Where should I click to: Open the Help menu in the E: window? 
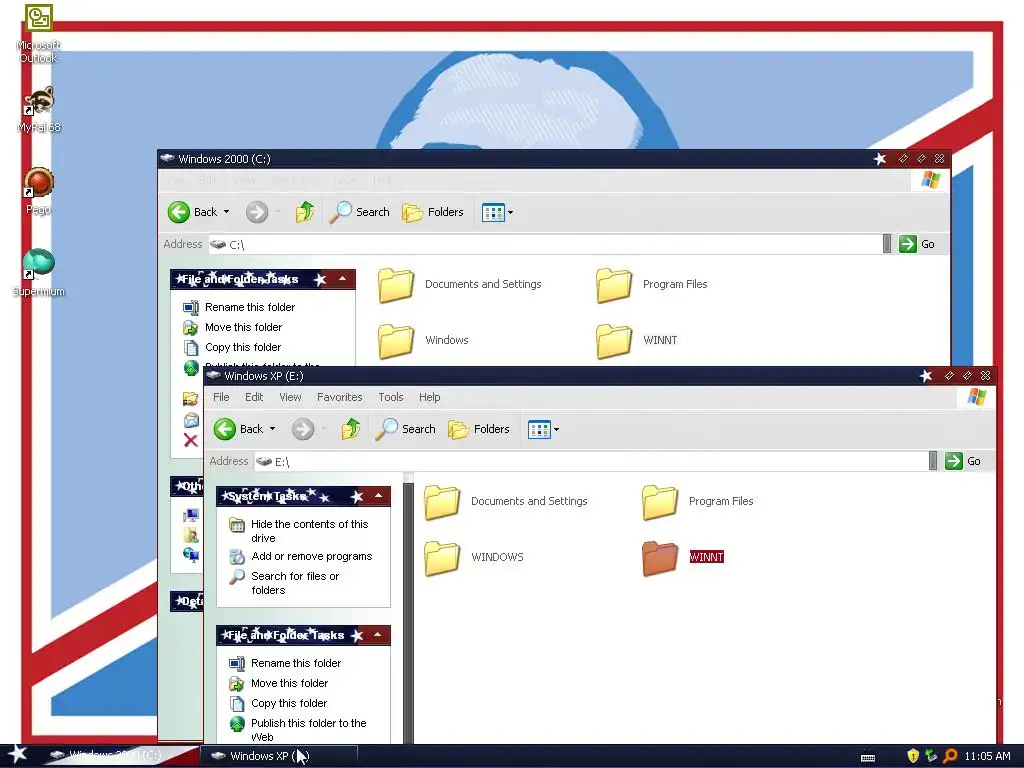pyautogui.click(x=429, y=397)
